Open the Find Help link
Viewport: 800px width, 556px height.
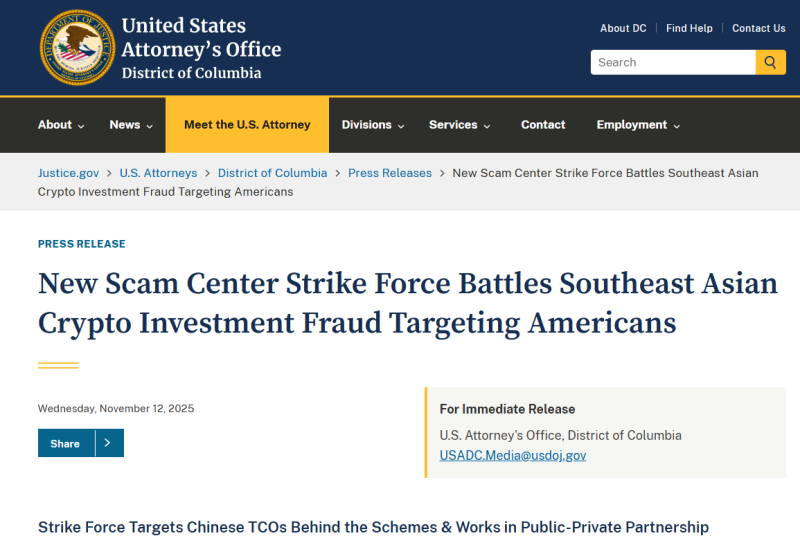[x=689, y=28]
